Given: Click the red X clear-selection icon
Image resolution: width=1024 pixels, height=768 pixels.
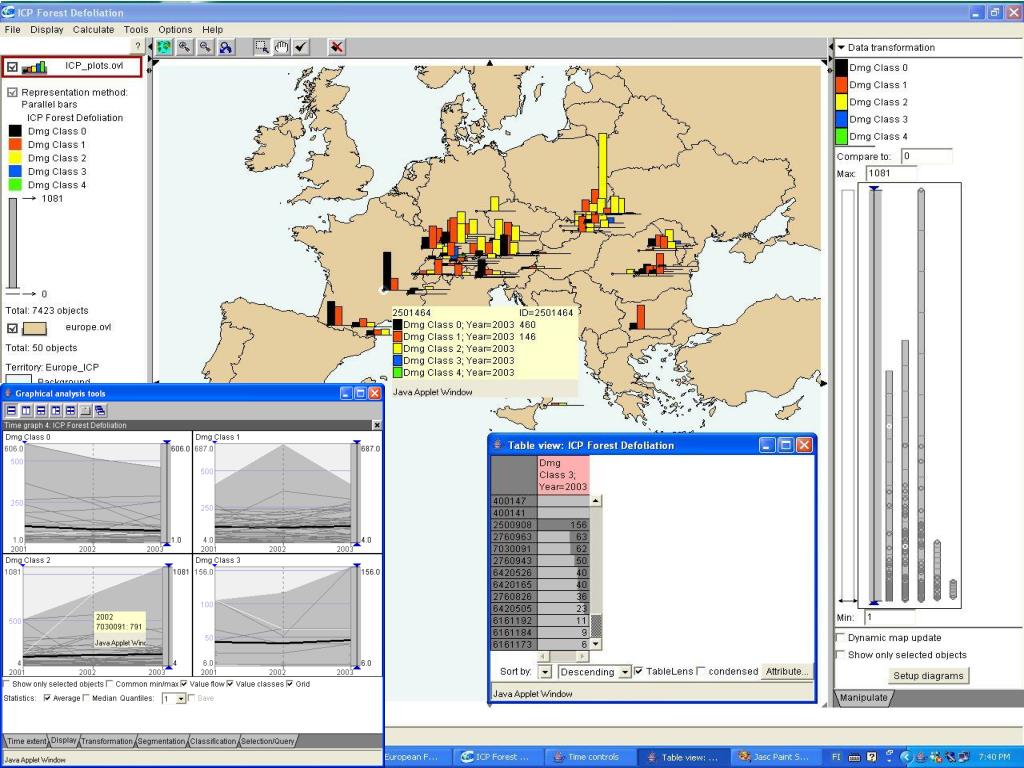Looking at the screenshot, I should click(x=336, y=47).
